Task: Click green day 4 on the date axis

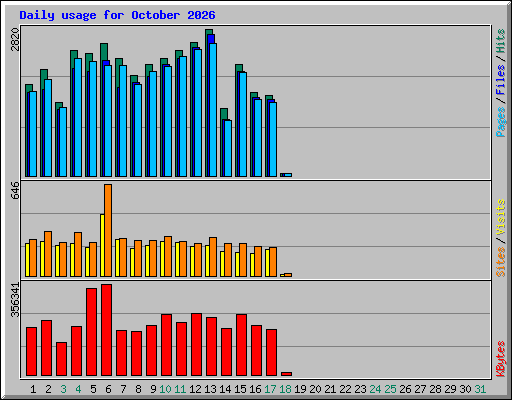Action: coord(78,389)
